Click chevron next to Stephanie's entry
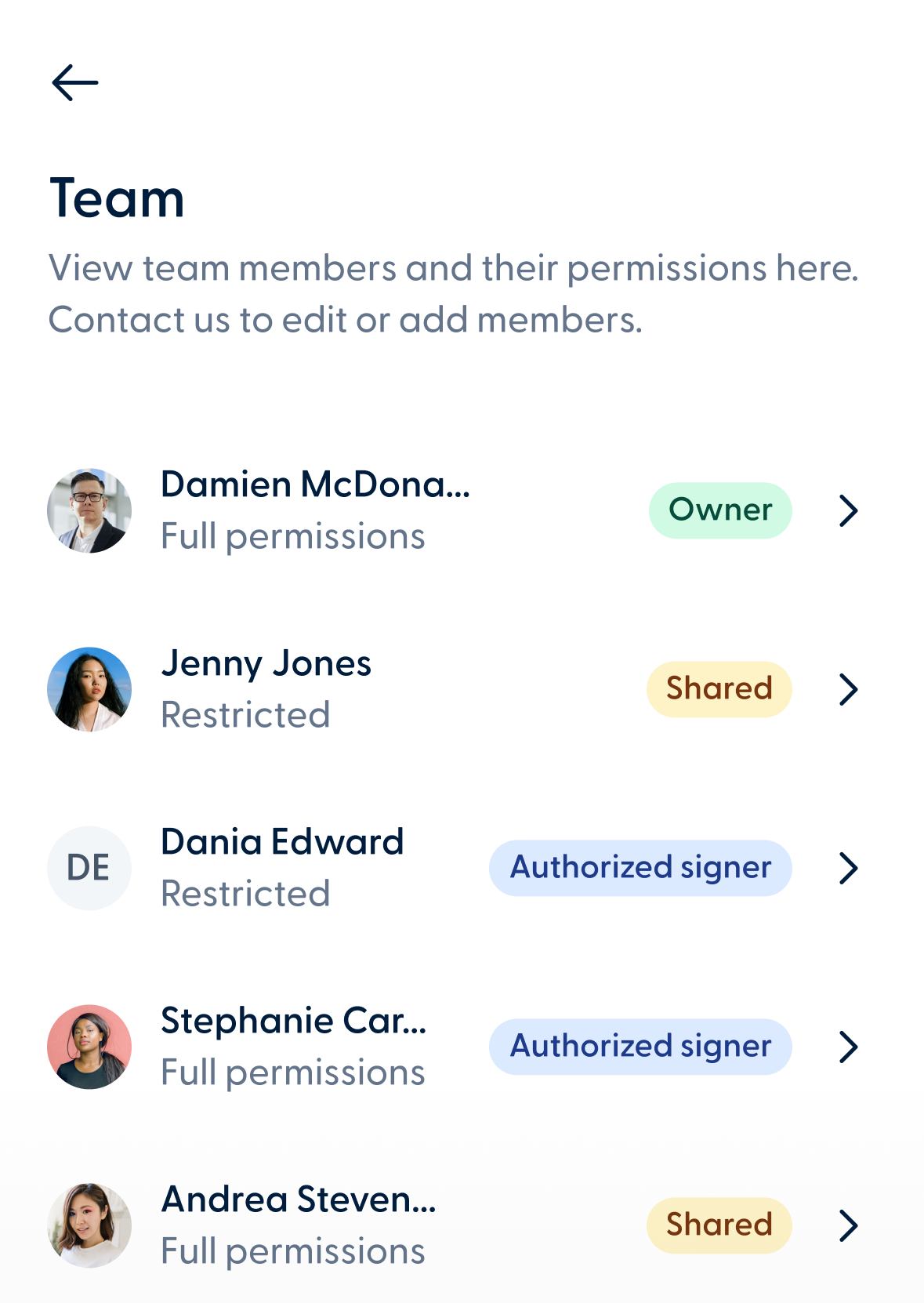The height and width of the screenshot is (1303, 924). point(848,1047)
